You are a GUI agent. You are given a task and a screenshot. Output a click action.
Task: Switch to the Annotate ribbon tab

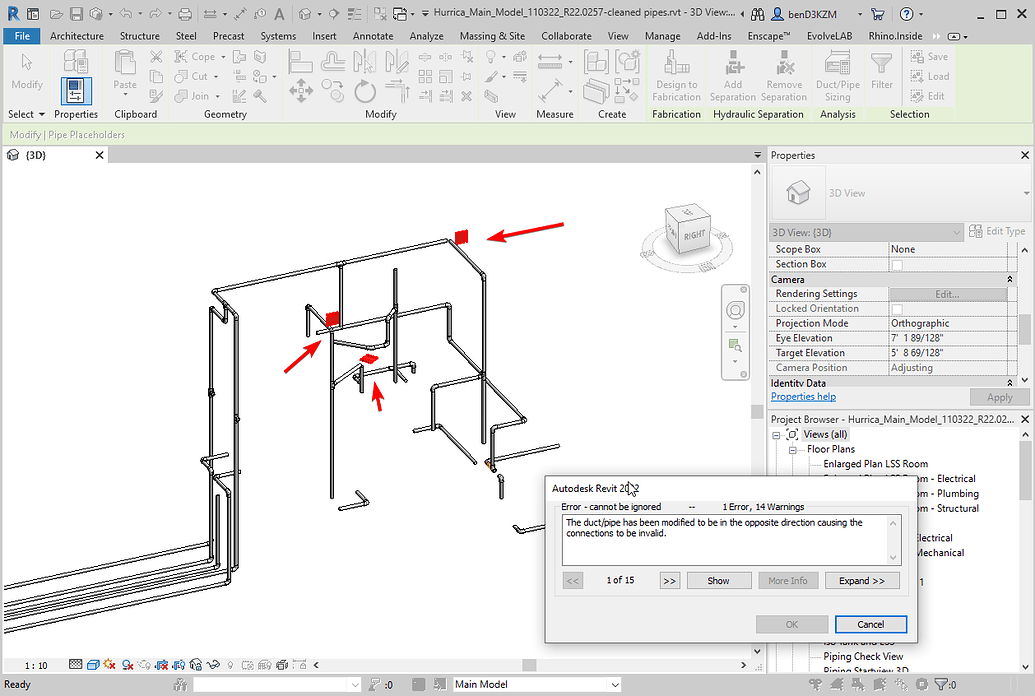click(x=373, y=35)
